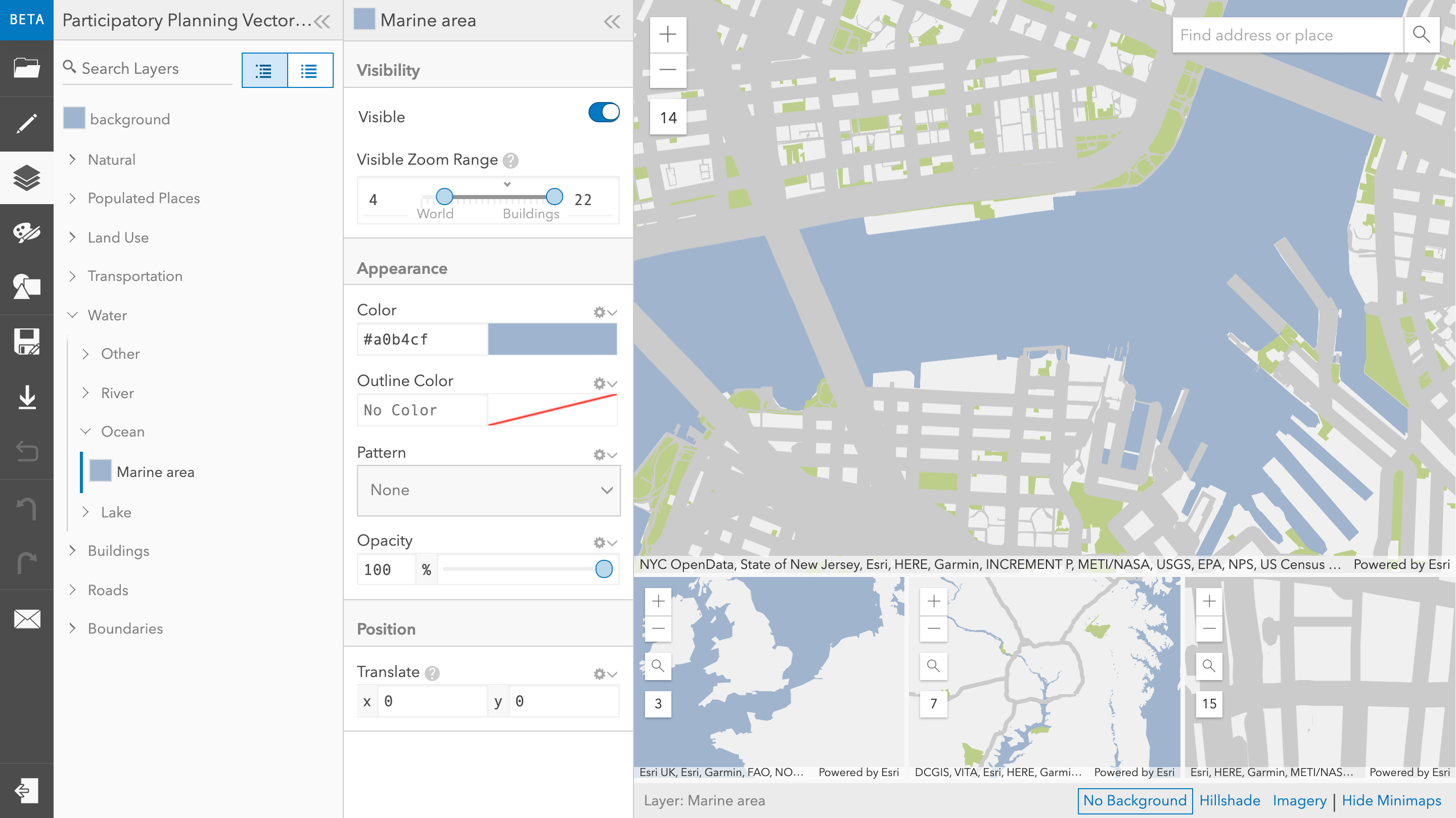
Task: Switch to the indented tree list view
Action: pyautogui.click(x=264, y=71)
